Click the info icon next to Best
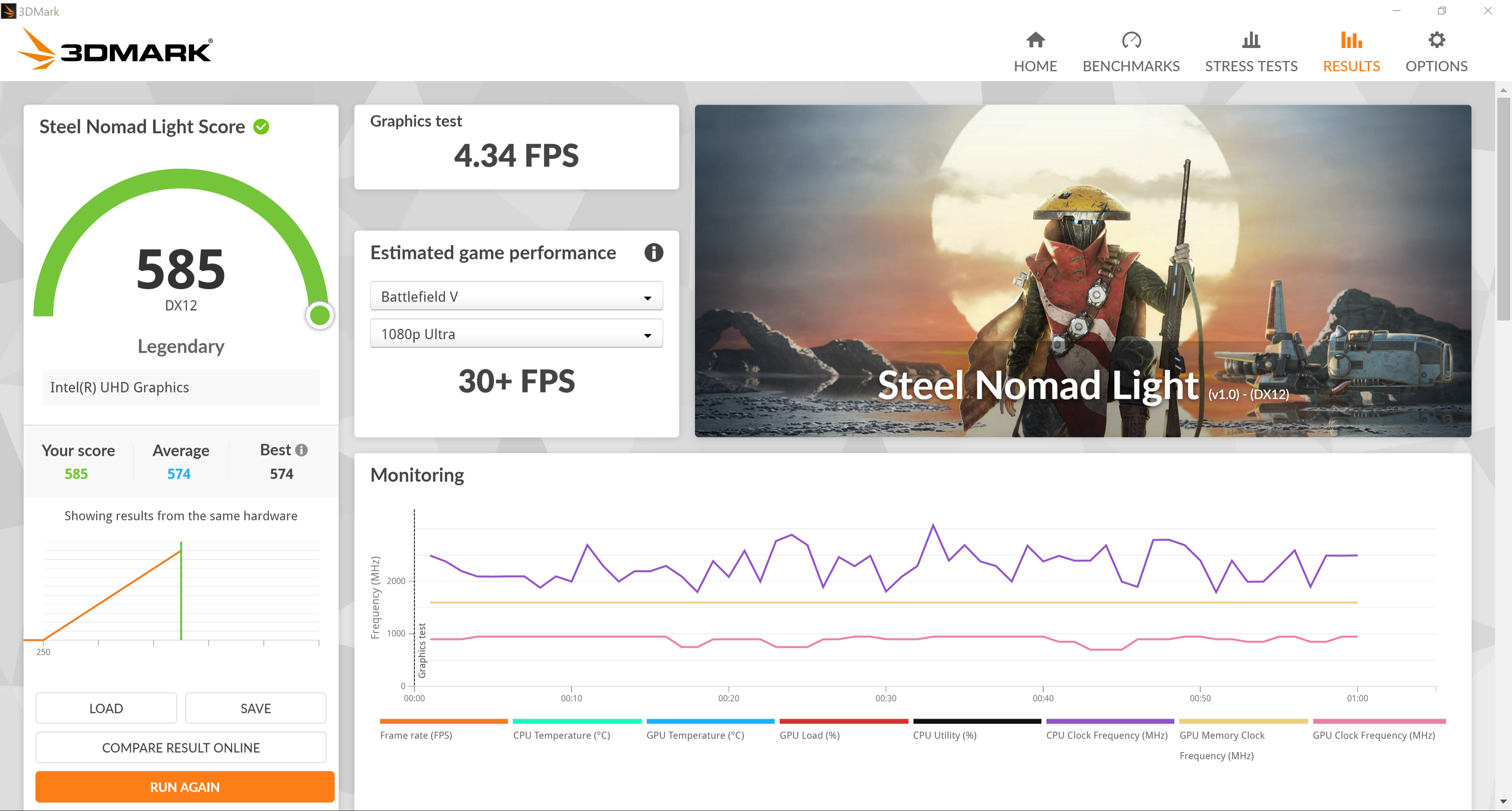This screenshot has height=811, width=1512. pyautogui.click(x=302, y=450)
